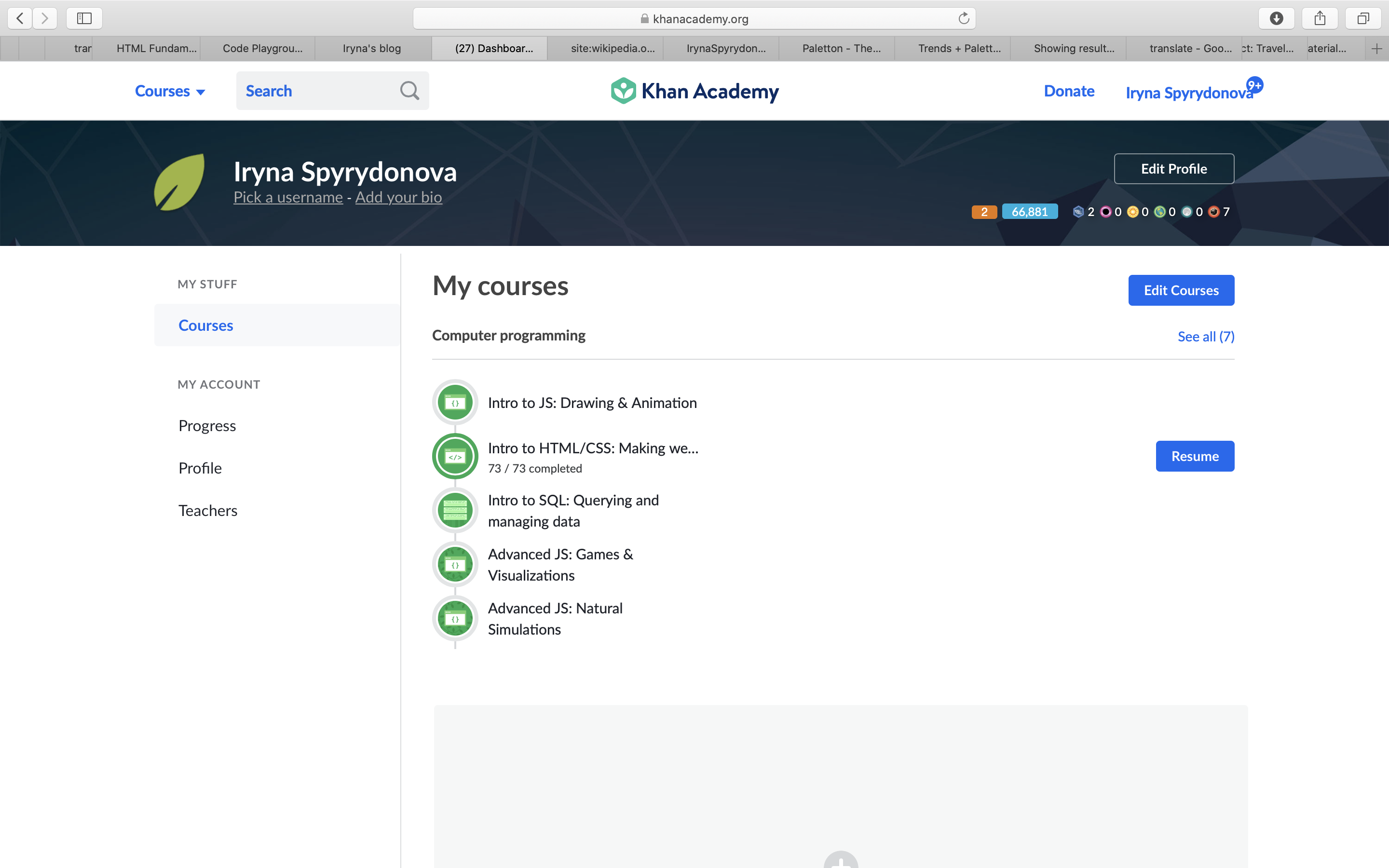The image size is (1389, 868).
Task: Open Intro to HTML/CSS course icon
Action: coord(455,456)
